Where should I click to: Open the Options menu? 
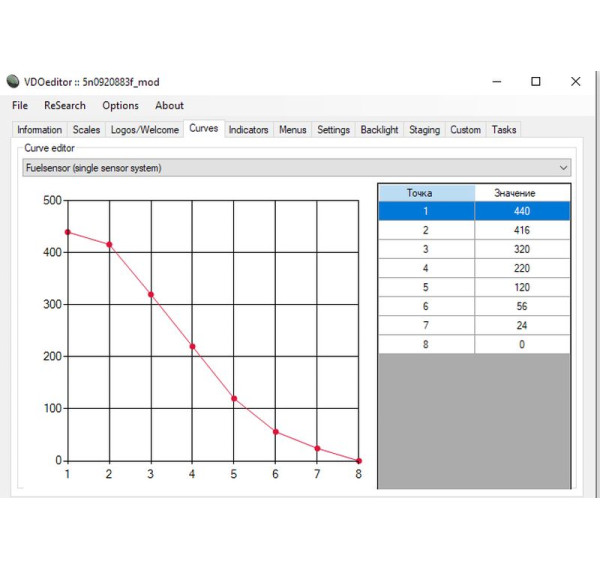(120, 105)
